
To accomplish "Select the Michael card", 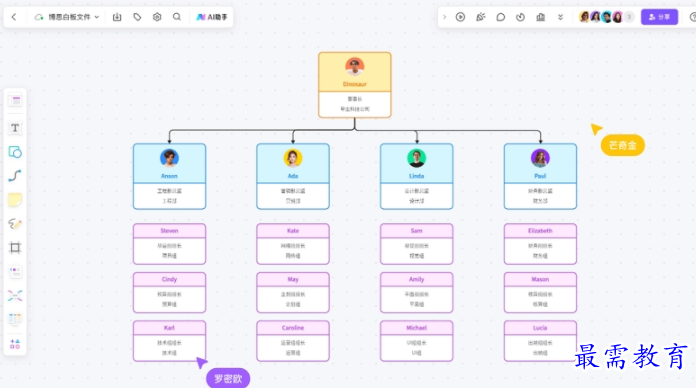I will click(x=416, y=341).
